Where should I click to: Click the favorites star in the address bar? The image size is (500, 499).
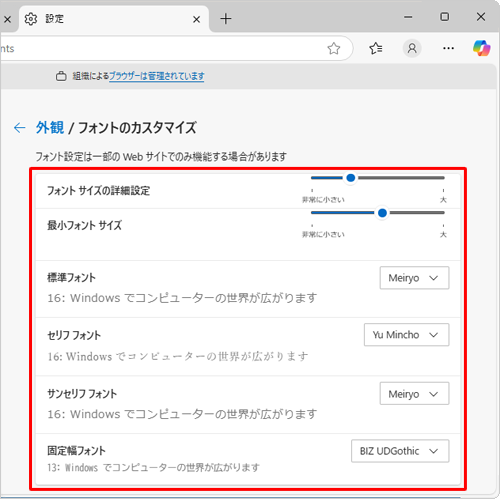pos(333,49)
